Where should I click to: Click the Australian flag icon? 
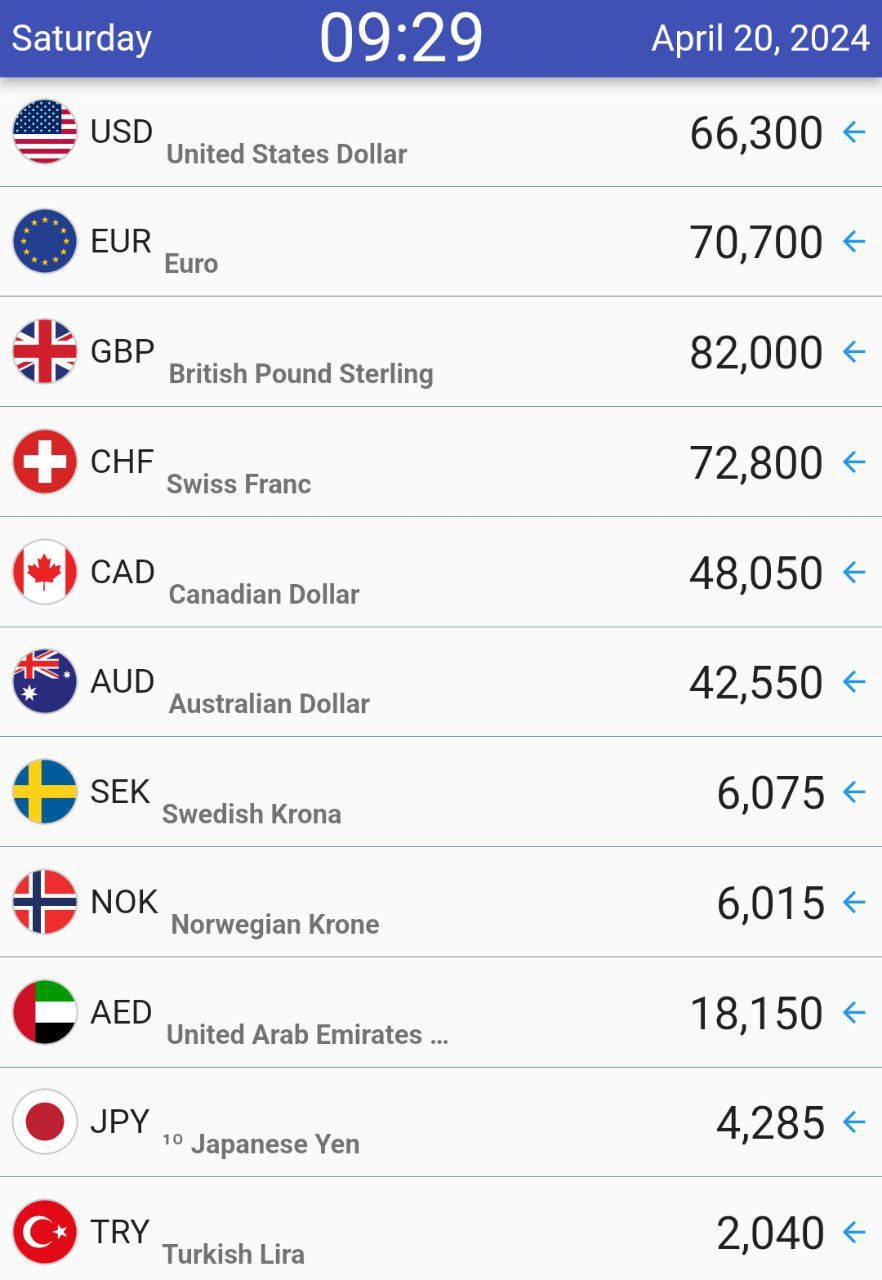45,682
